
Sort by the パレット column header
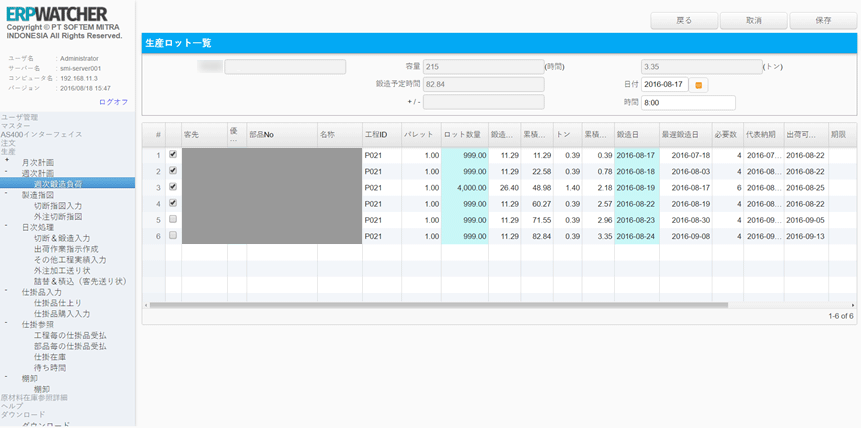(421, 135)
